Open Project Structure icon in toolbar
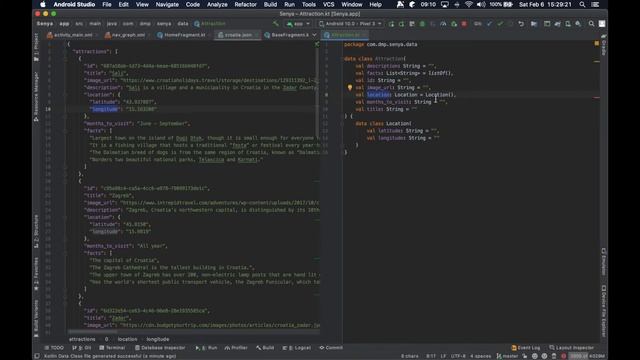 (x=534, y=24)
